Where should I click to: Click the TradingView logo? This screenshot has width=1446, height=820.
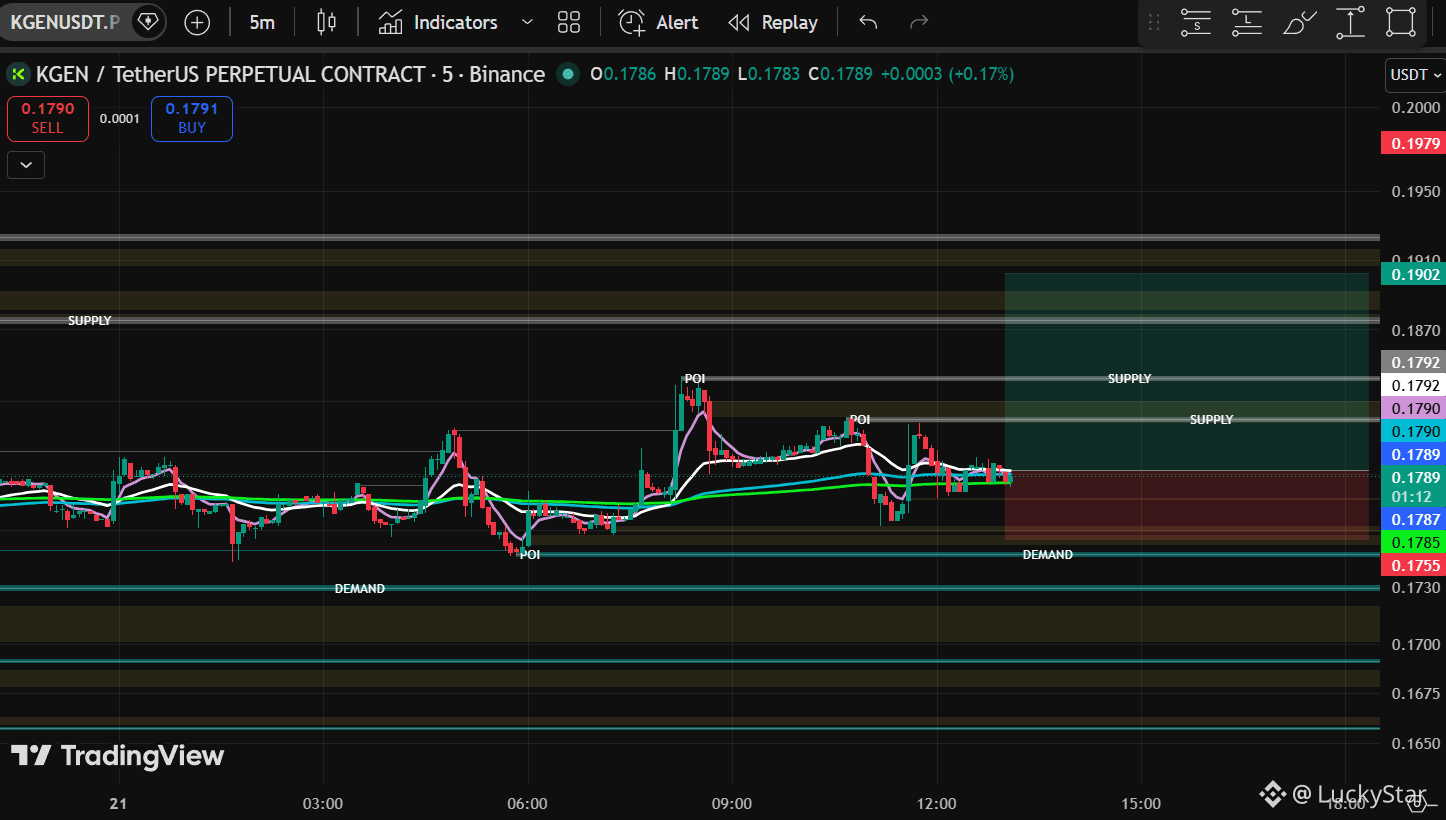click(118, 756)
